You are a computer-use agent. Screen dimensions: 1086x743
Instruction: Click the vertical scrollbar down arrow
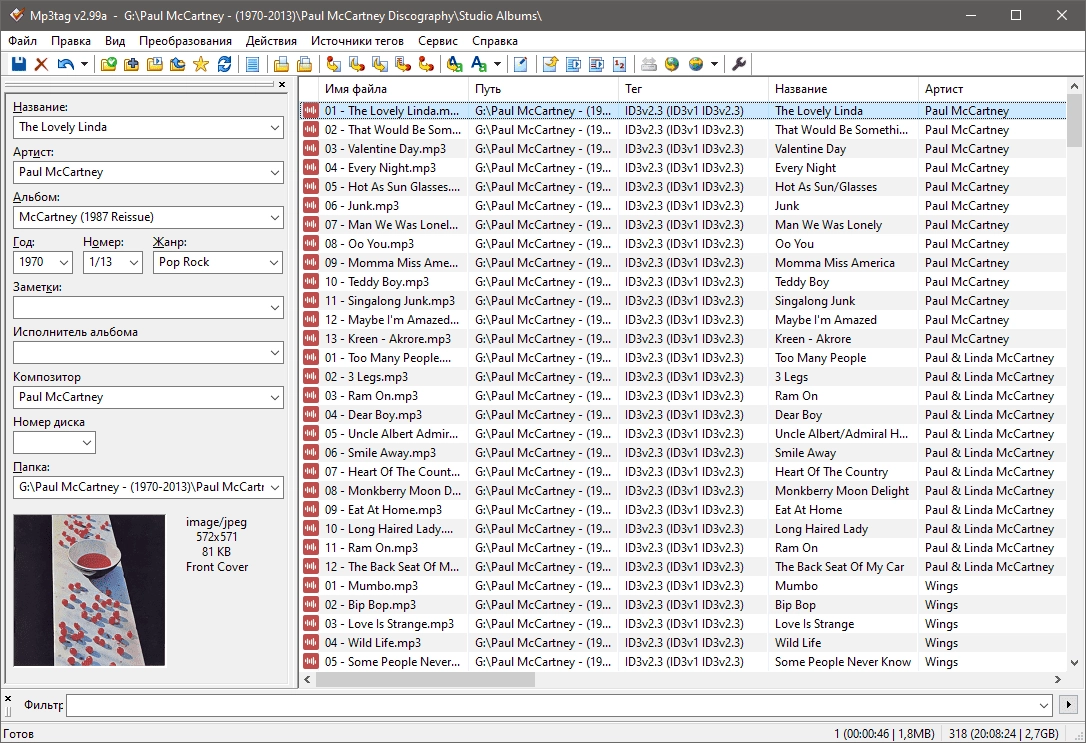1074,663
